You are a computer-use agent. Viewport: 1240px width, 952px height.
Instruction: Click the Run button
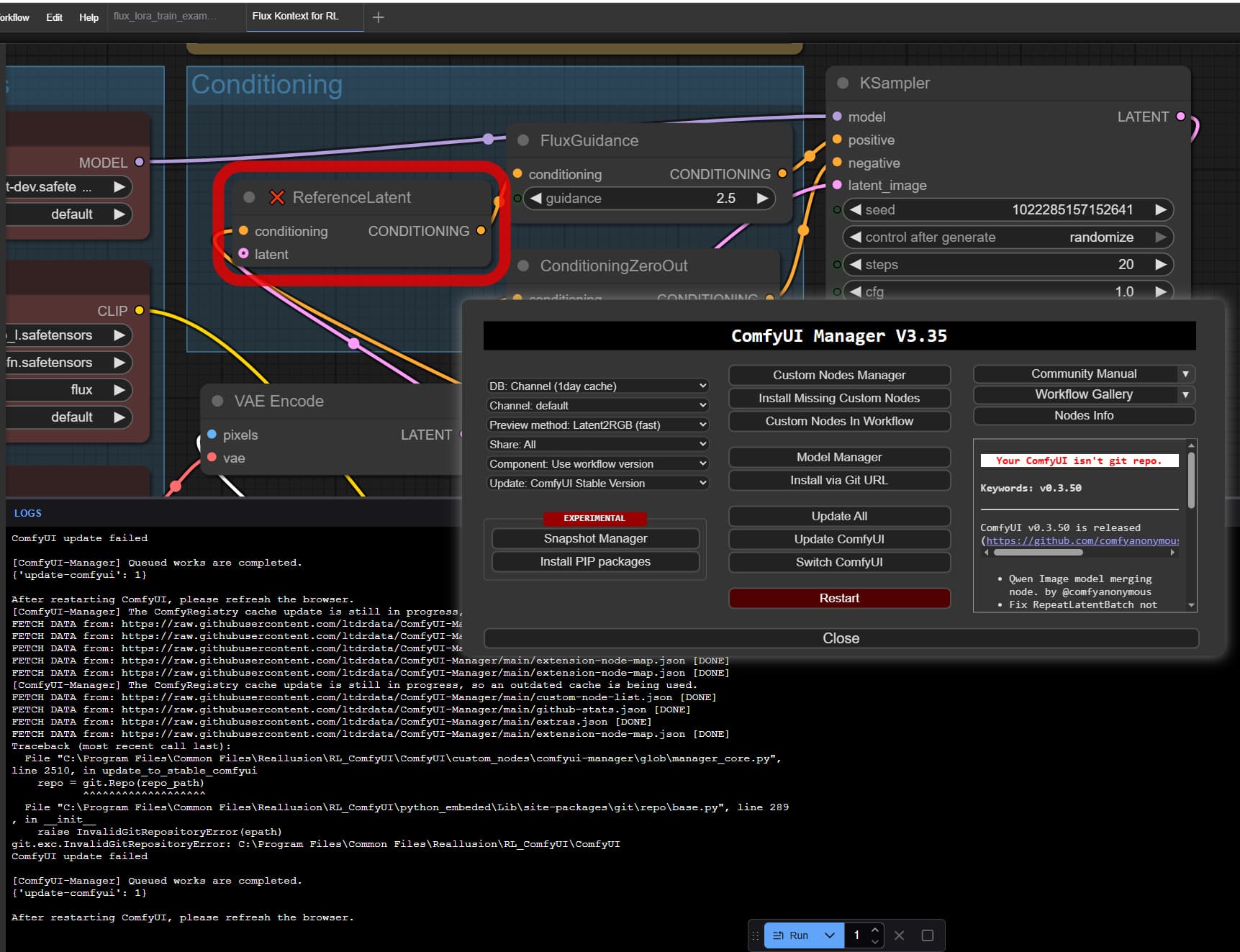(790, 935)
